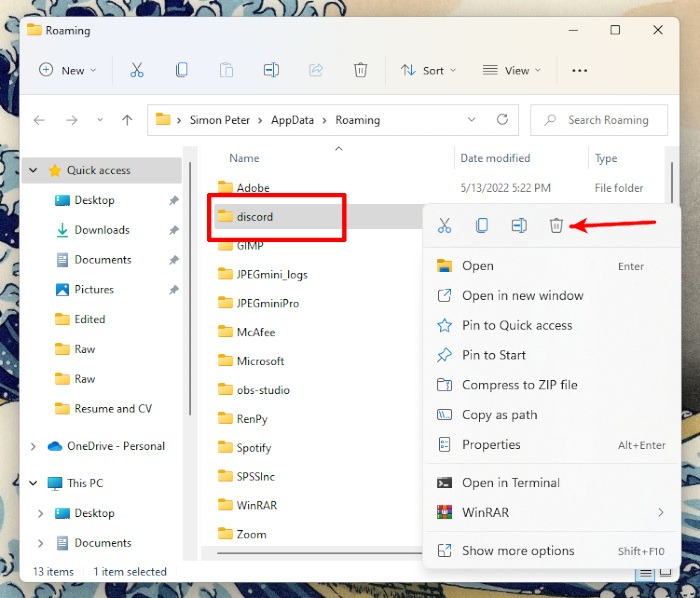The width and height of the screenshot is (700, 598).
Task: Refresh the Roaming folder view
Action: (x=502, y=119)
